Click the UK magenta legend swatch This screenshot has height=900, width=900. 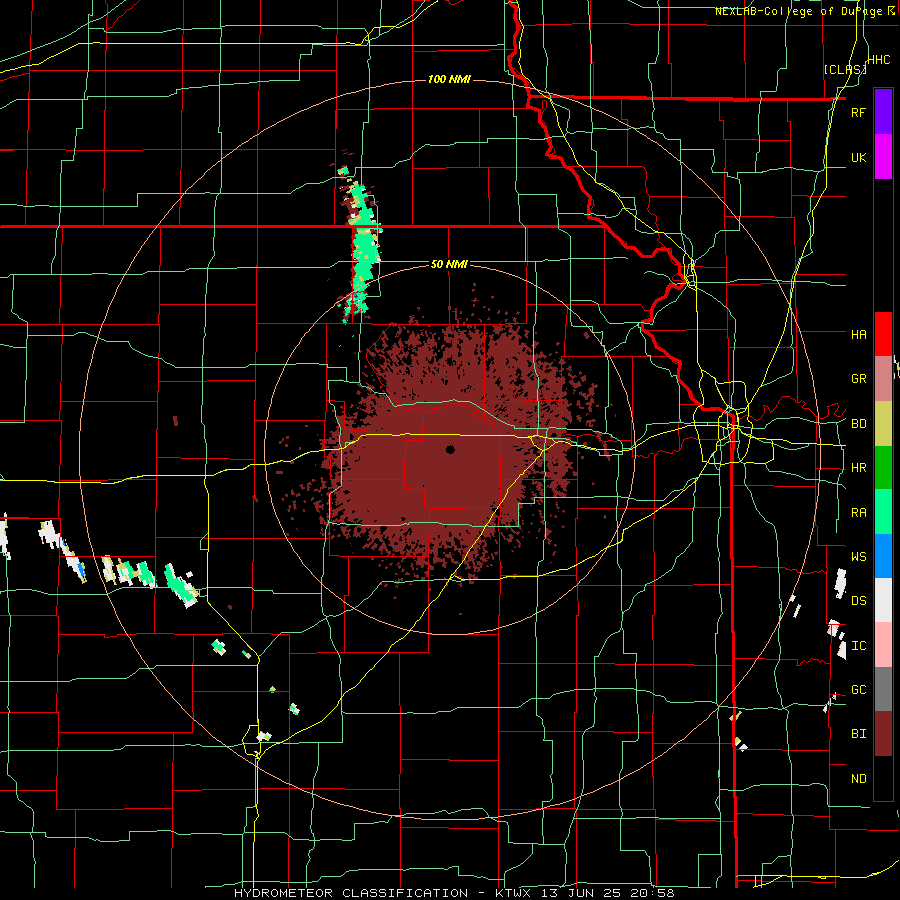[883, 157]
